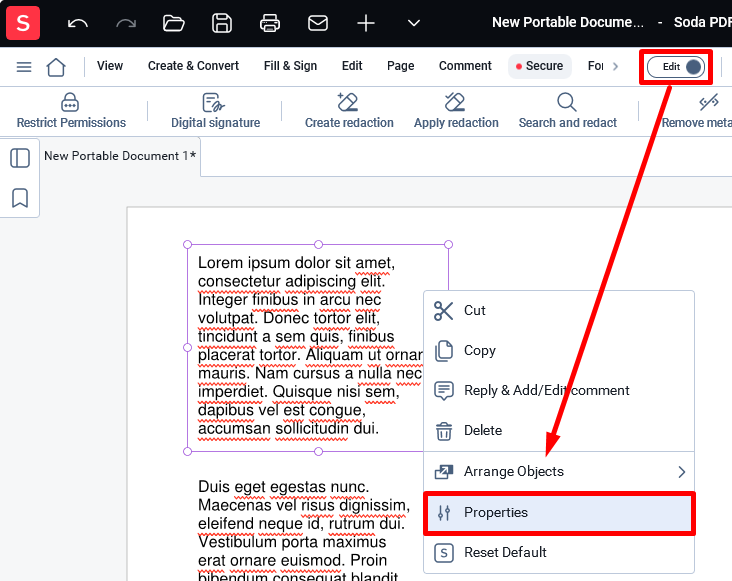
Task: Open the Restrict Permissions tool
Action: (71, 111)
